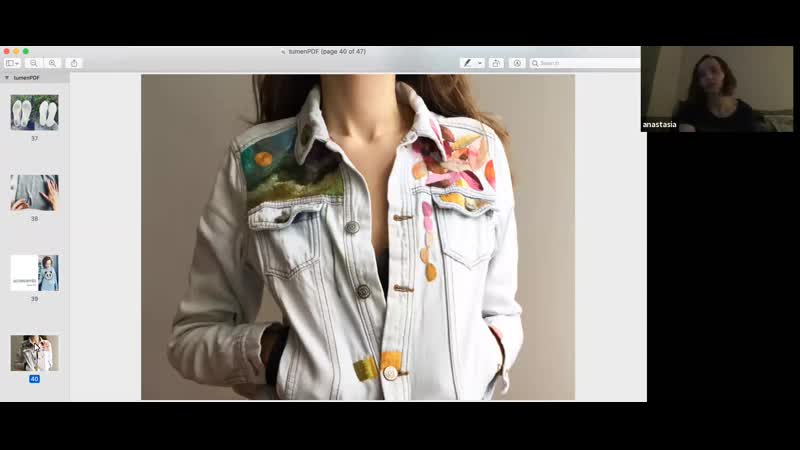Click the tumenPDF document title in titlebar
Viewport: 800px width, 450px height.
click(x=323, y=51)
